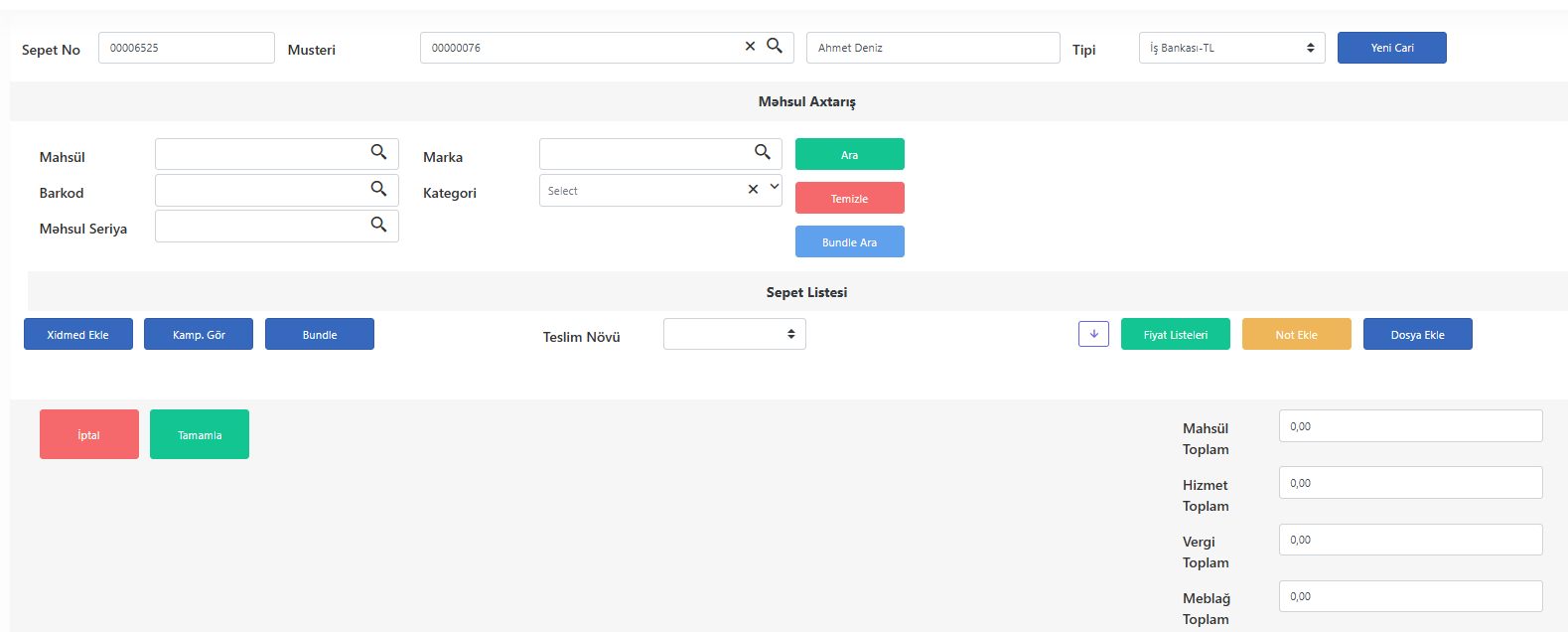Click the Vergi Toplam value field
This screenshot has height=632, width=1568.
(1411, 540)
